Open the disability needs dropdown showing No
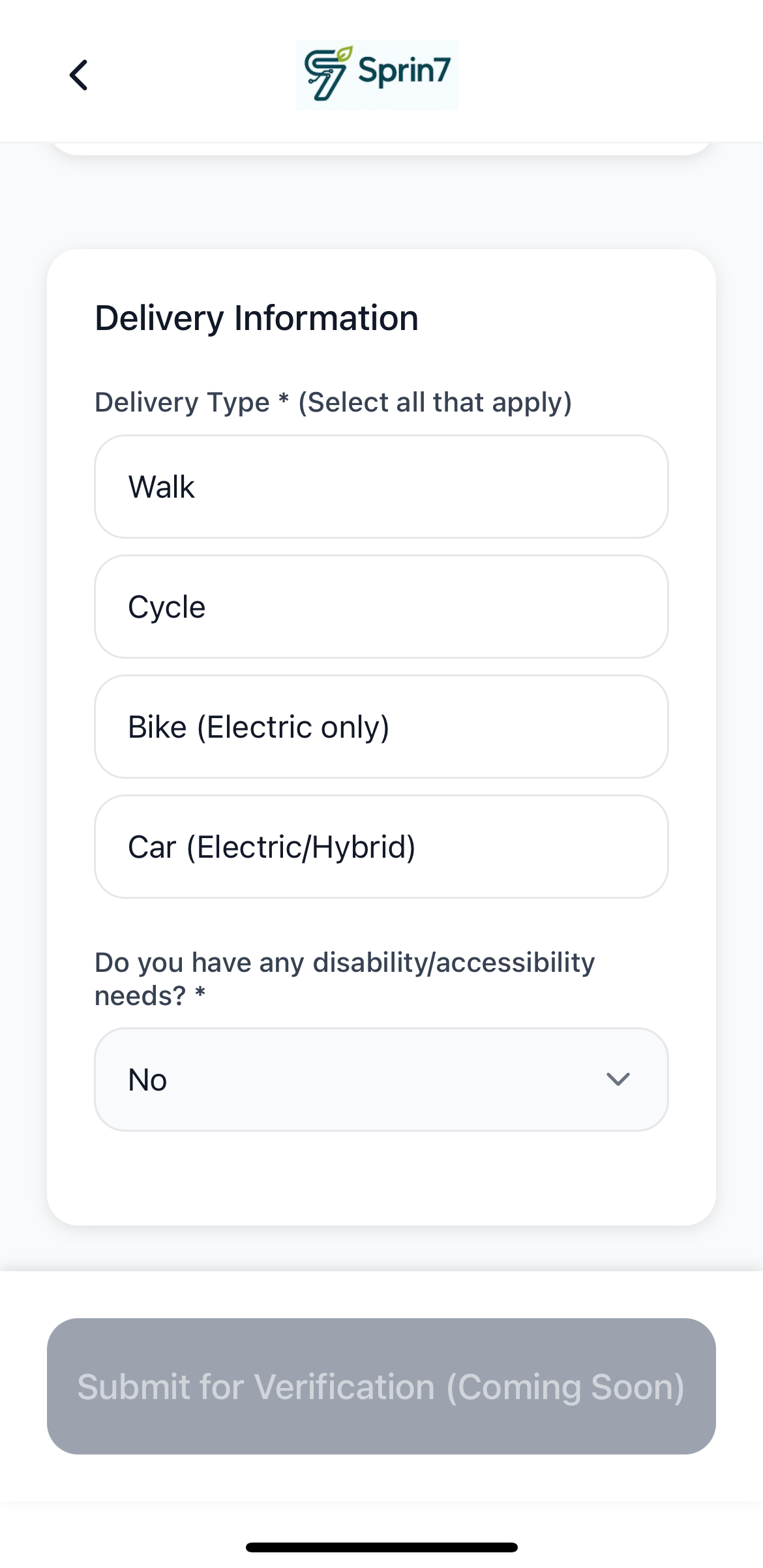The image size is (763, 1568). click(x=381, y=1079)
